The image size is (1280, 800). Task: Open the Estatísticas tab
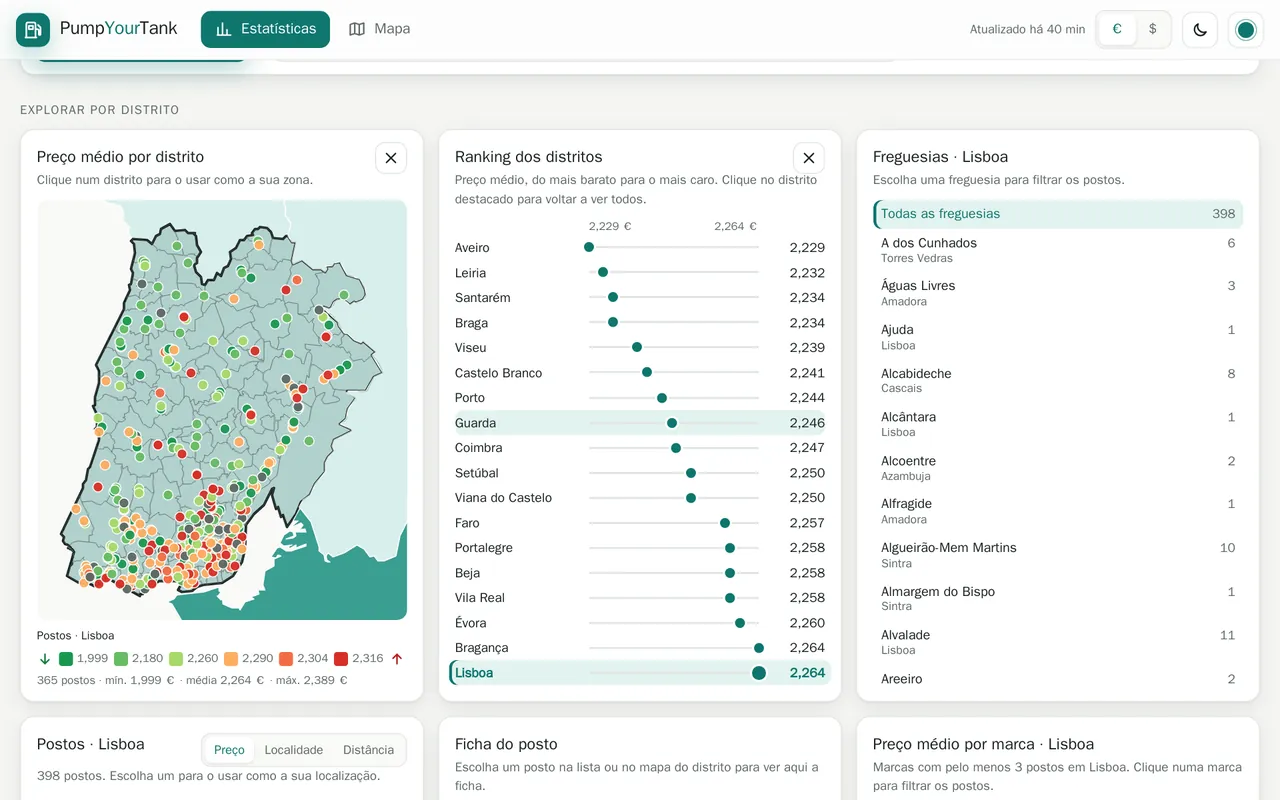(x=265, y=29)
